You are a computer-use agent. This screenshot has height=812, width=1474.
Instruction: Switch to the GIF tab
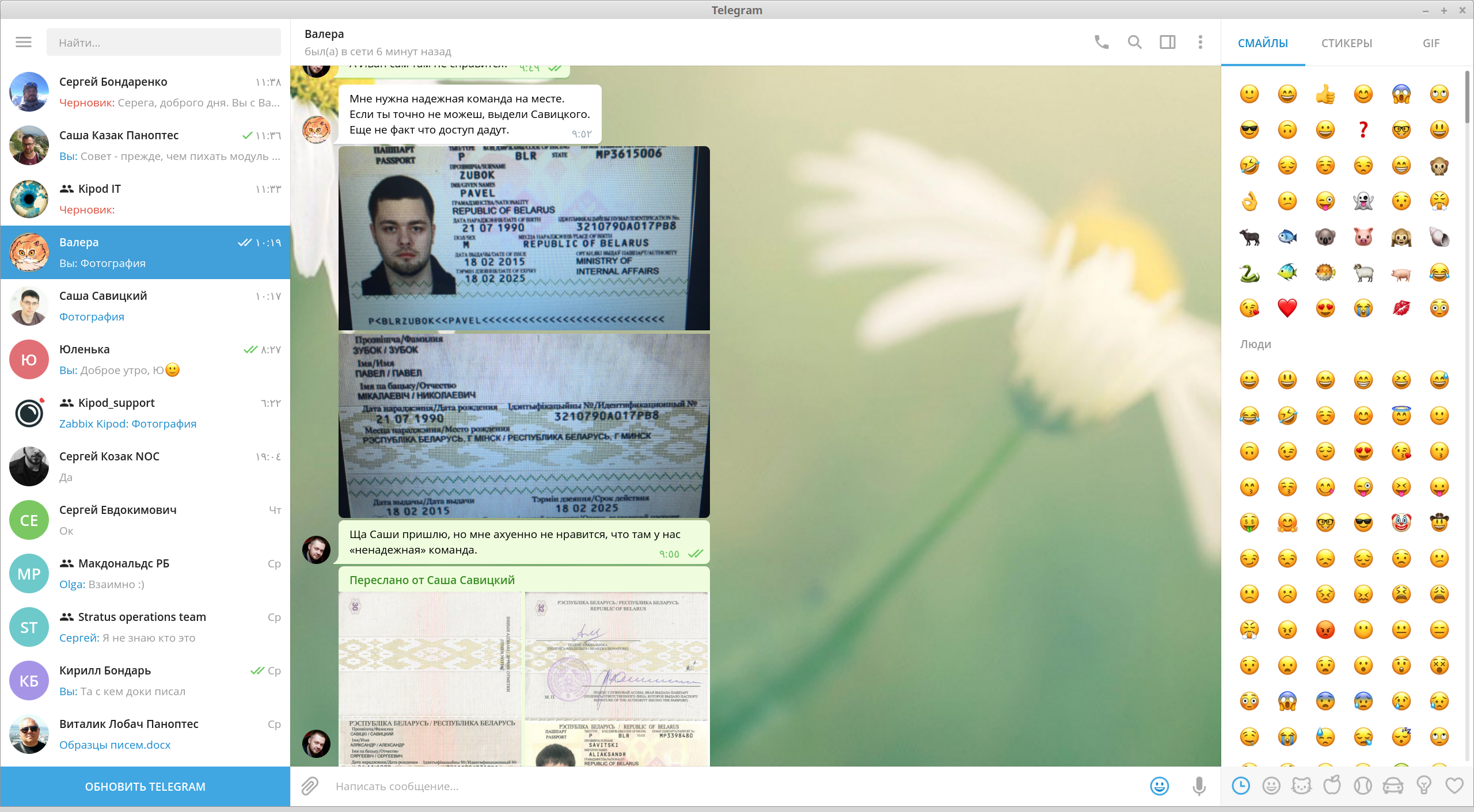pos(1431,43)
